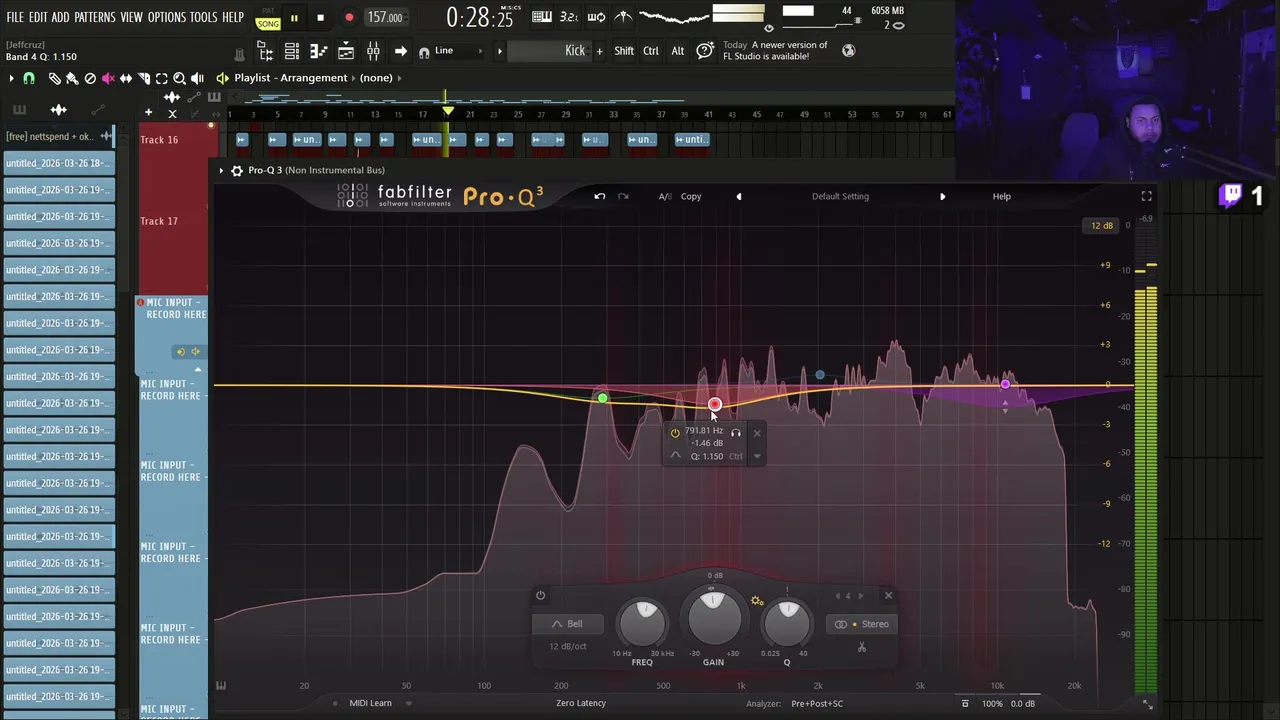Viewport: 1280px width, 720px height.
Task: Select the playlist paint brush tool
Action: click(x=72, y=78)
